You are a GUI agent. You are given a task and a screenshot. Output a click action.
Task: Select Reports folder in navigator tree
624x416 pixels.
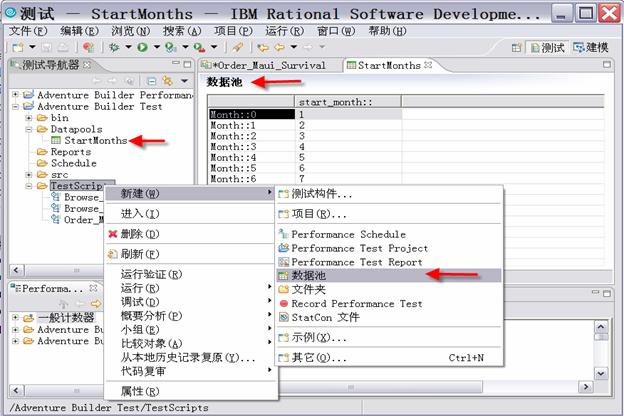(x=70, y=152)
